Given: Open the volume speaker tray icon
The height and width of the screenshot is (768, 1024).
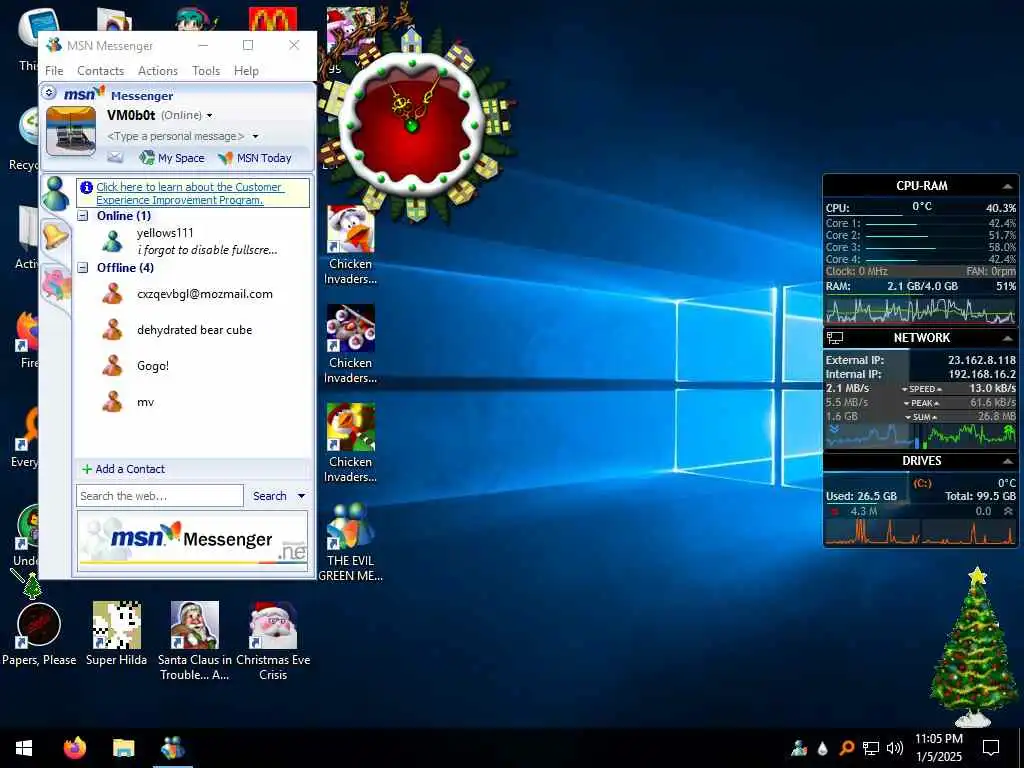Looking at the screenshot, I should tap(894, 748).
